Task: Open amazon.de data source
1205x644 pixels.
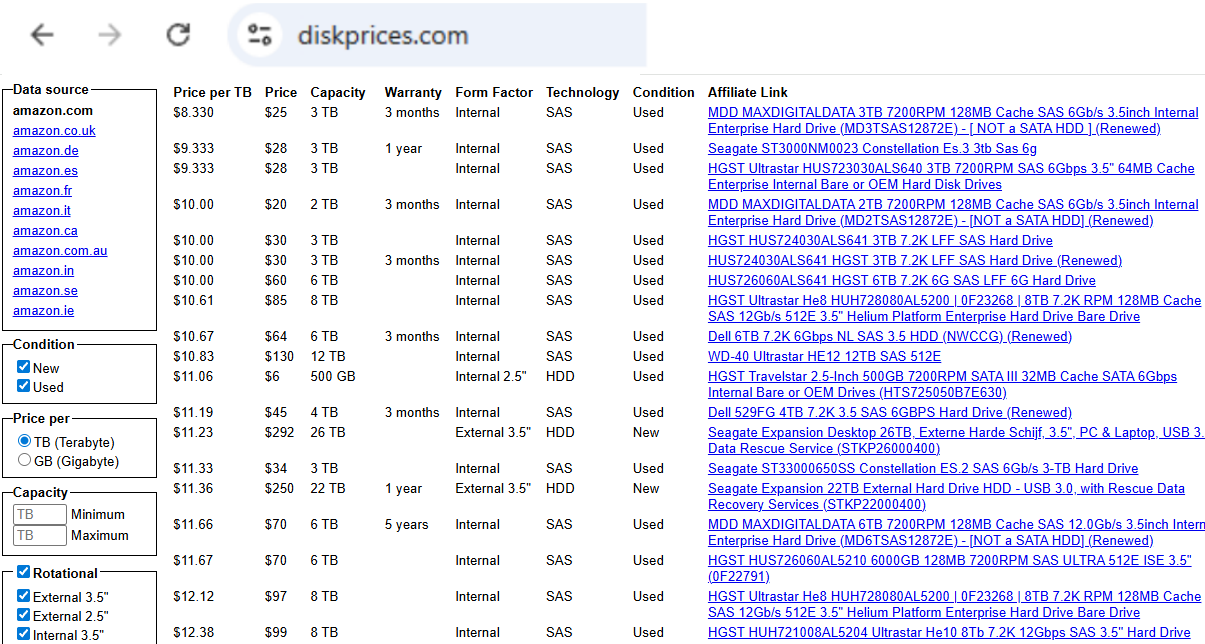Action: [45, 150]
